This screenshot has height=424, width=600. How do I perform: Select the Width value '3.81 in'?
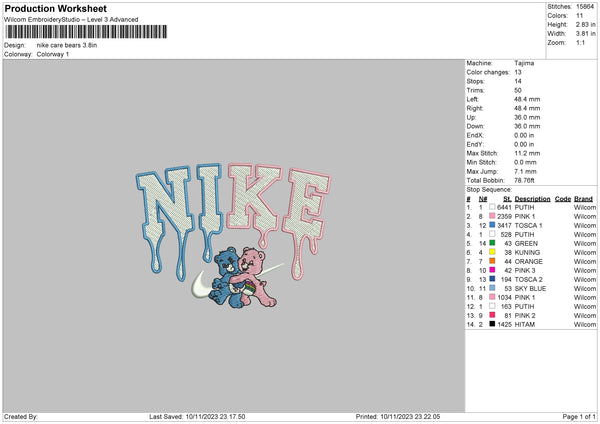(x=585, y=34)
